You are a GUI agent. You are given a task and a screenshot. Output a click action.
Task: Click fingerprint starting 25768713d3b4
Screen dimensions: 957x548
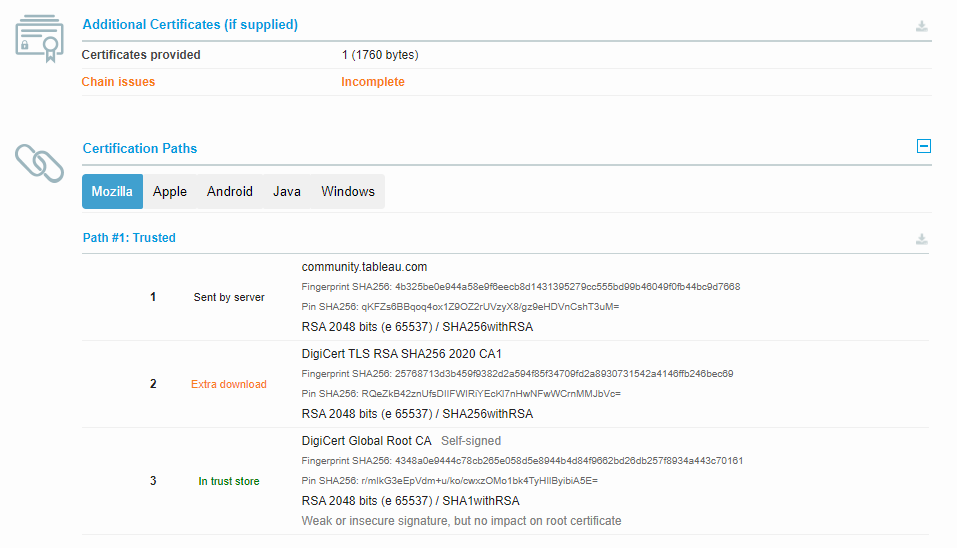pos(517,373)
